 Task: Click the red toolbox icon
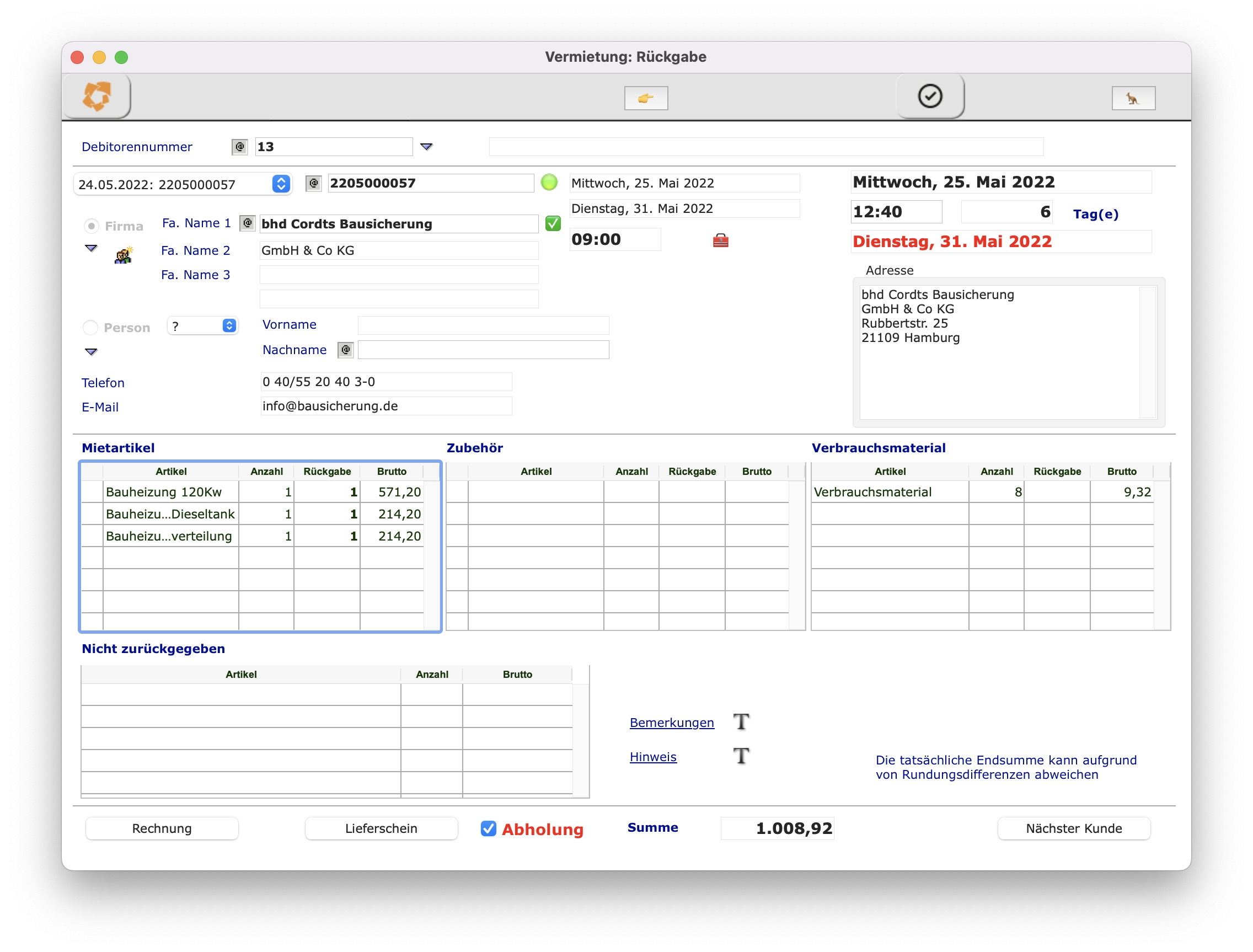pyautogui.click(x=720, y=240)
